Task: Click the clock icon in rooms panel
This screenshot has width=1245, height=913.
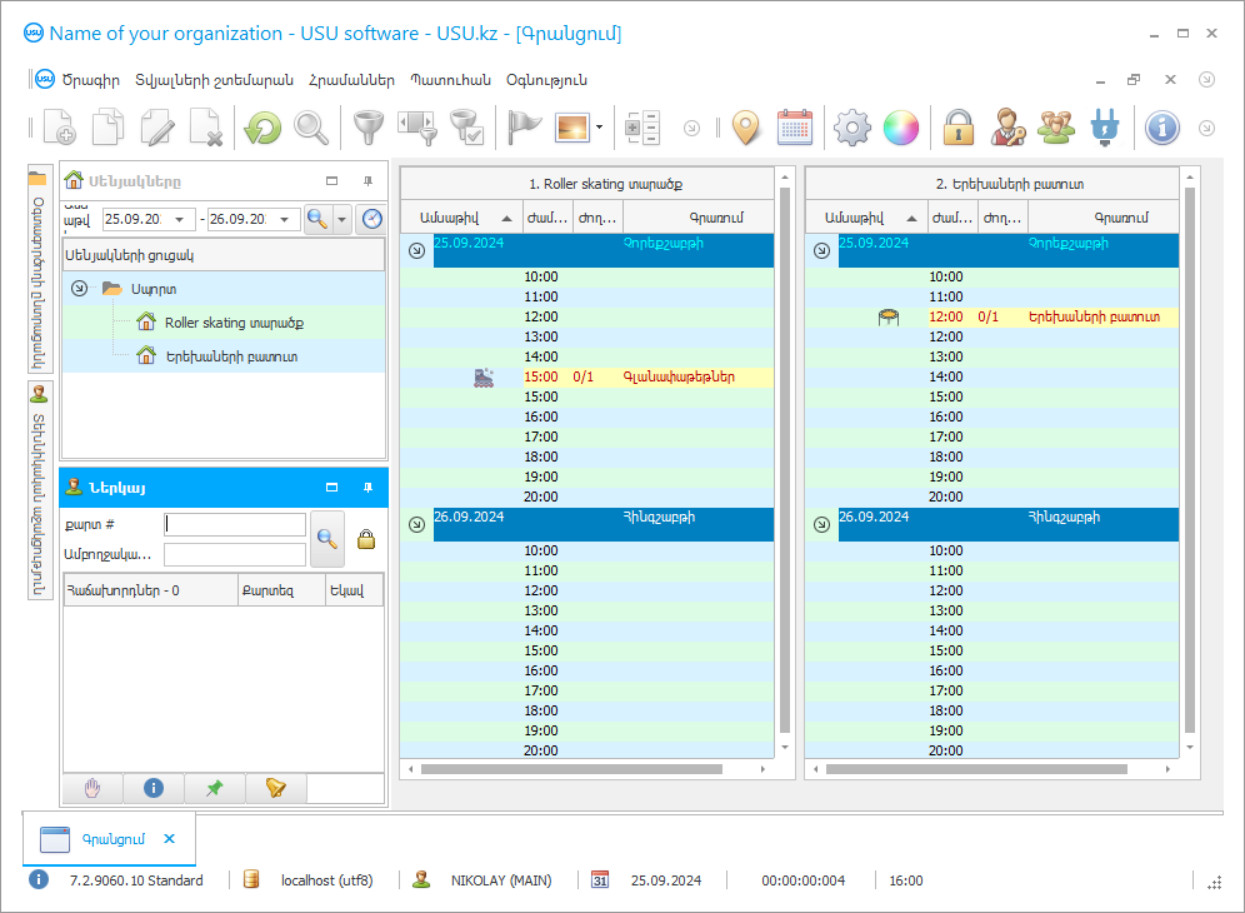Action: [x=371, y=219]
